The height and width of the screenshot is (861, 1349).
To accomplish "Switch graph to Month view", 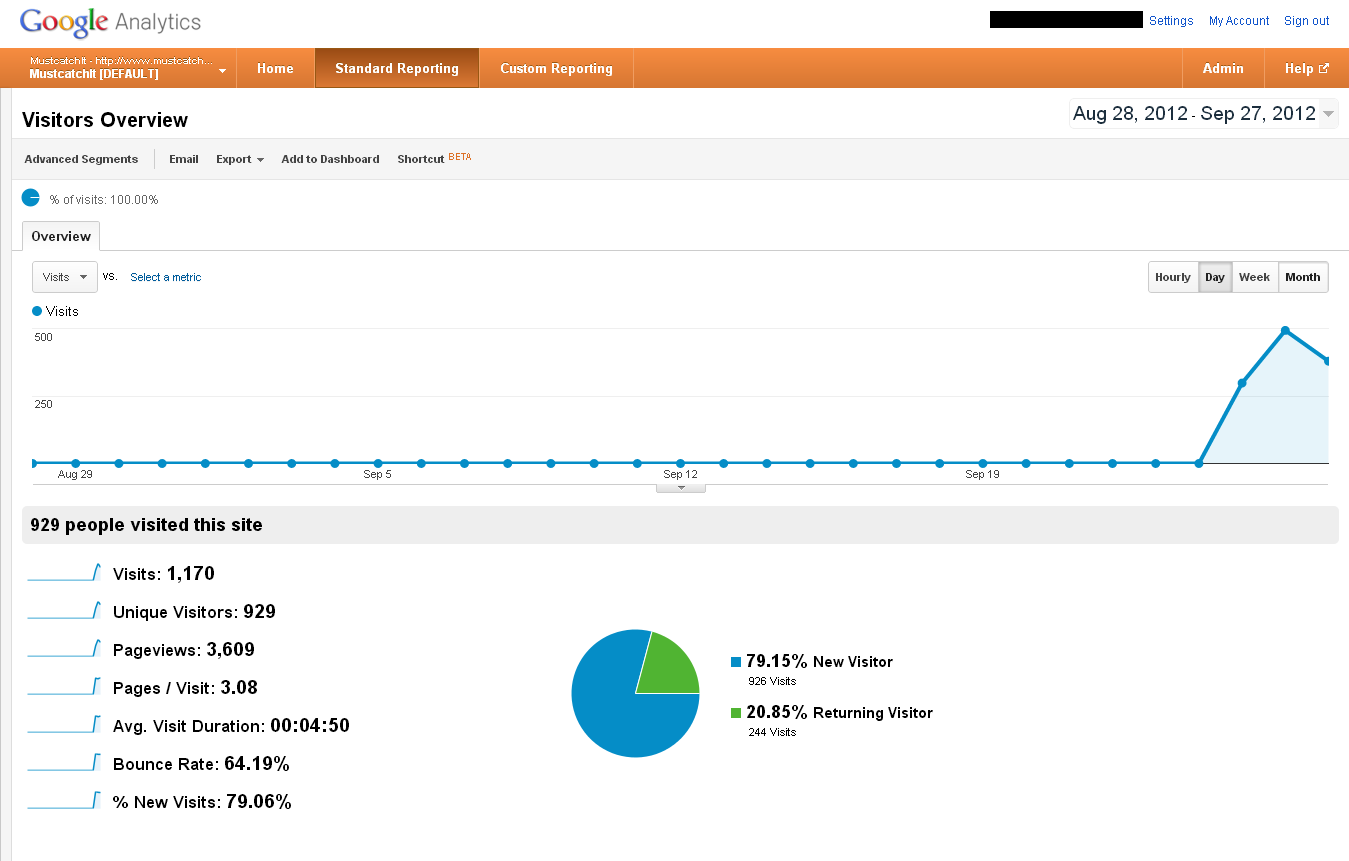I will point(1302,277).
